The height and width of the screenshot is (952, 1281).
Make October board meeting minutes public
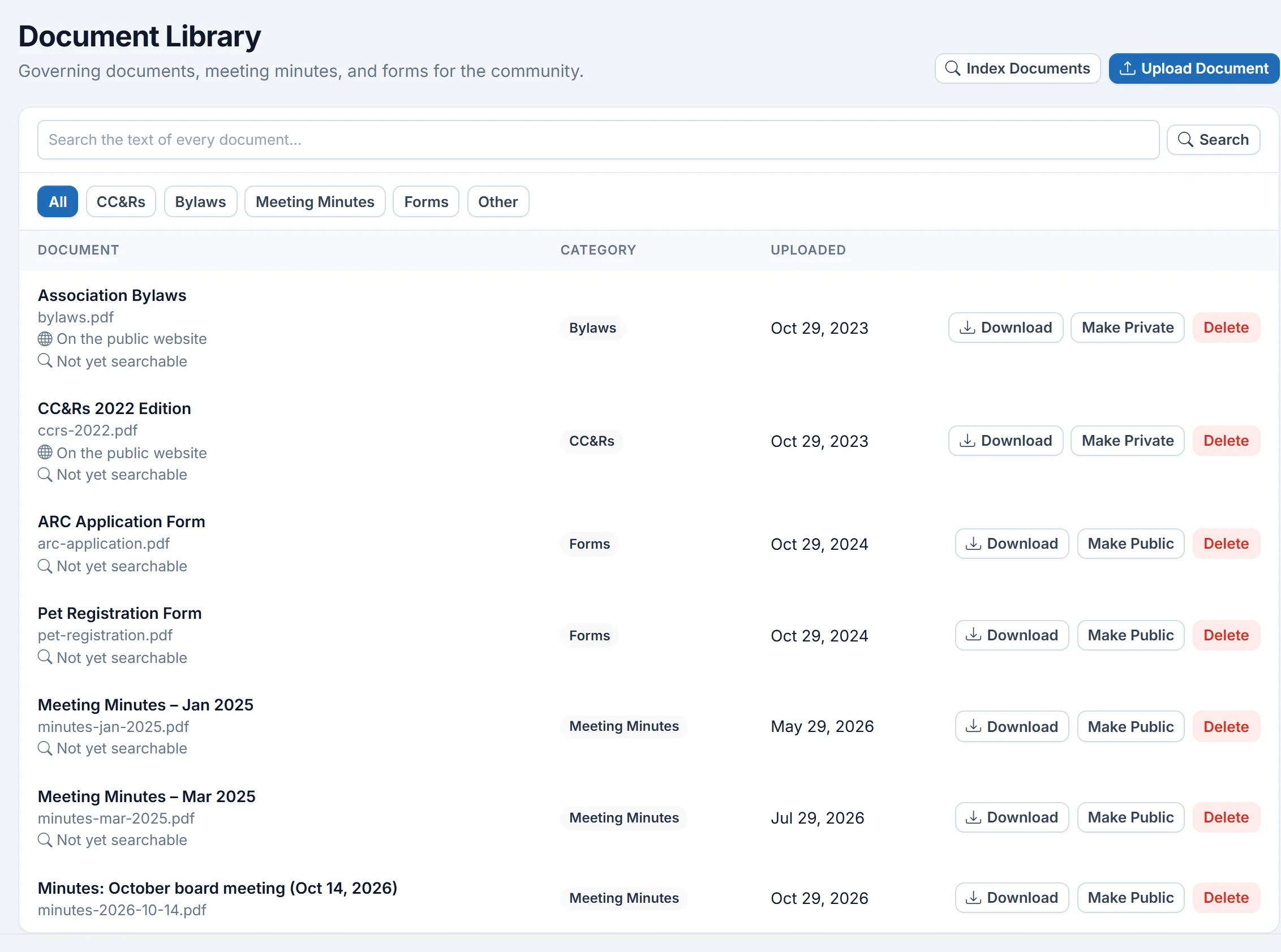1130,898
